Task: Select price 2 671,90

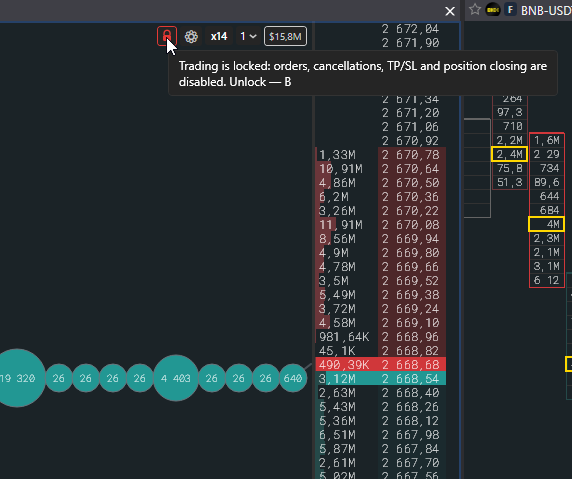Action: point(411,43)
